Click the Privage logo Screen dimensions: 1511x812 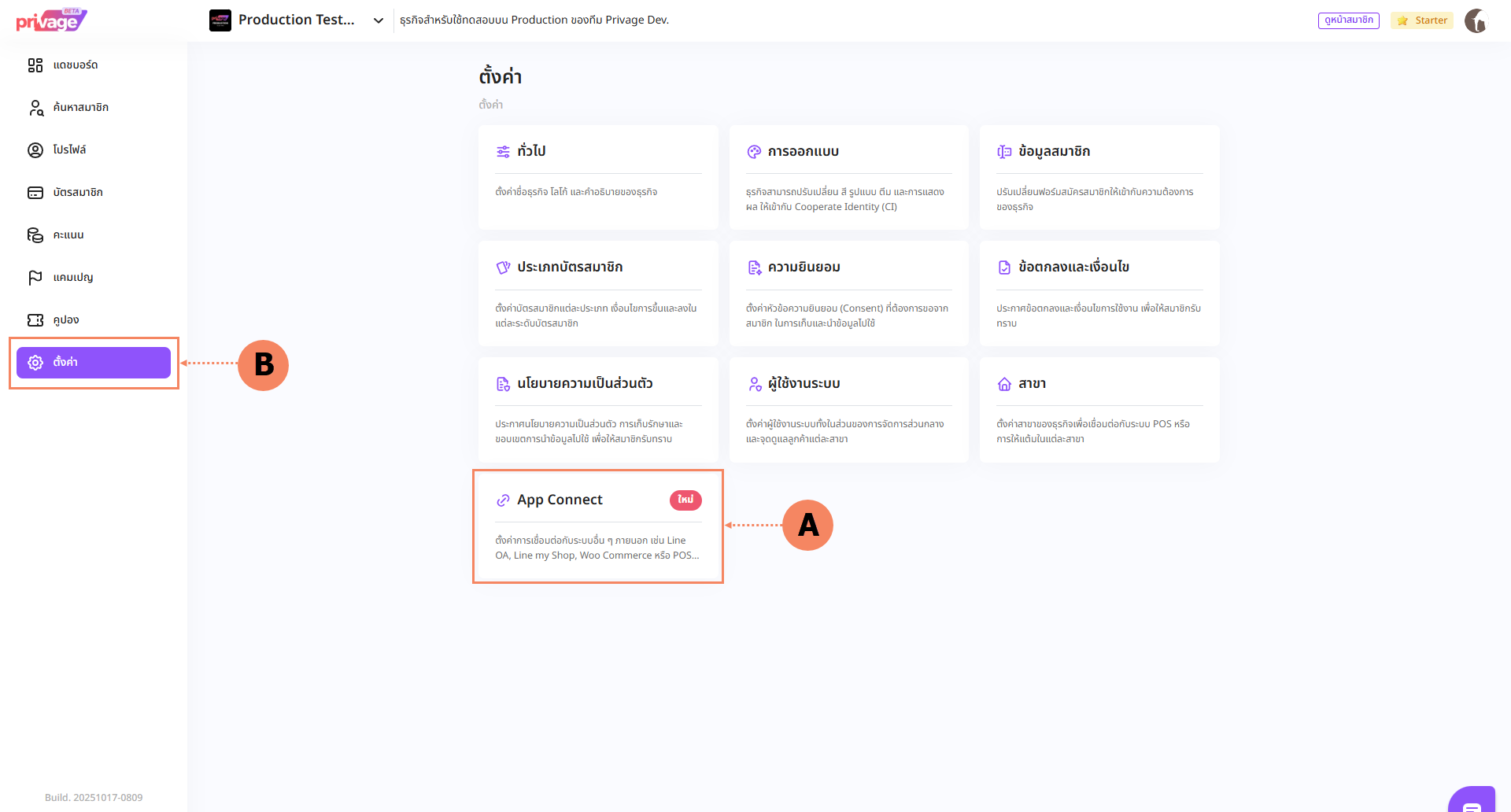coord(51,20)
